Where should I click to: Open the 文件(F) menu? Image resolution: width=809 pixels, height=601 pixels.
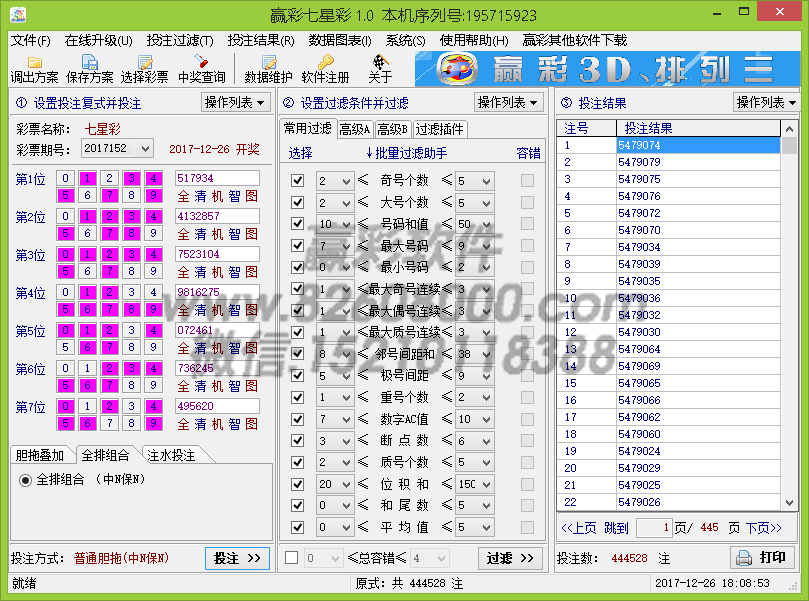[31, 40]
